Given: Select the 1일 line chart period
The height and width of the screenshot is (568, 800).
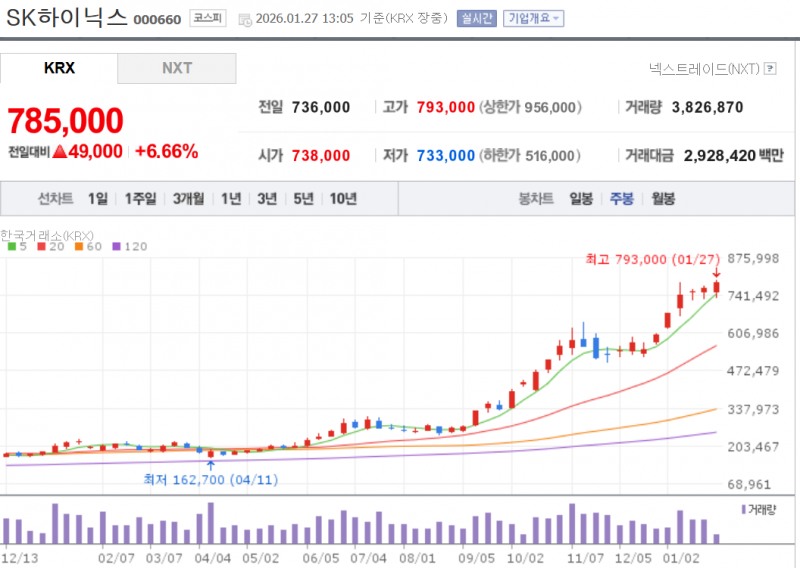Looking at the screenshot, I should [97, 199].
